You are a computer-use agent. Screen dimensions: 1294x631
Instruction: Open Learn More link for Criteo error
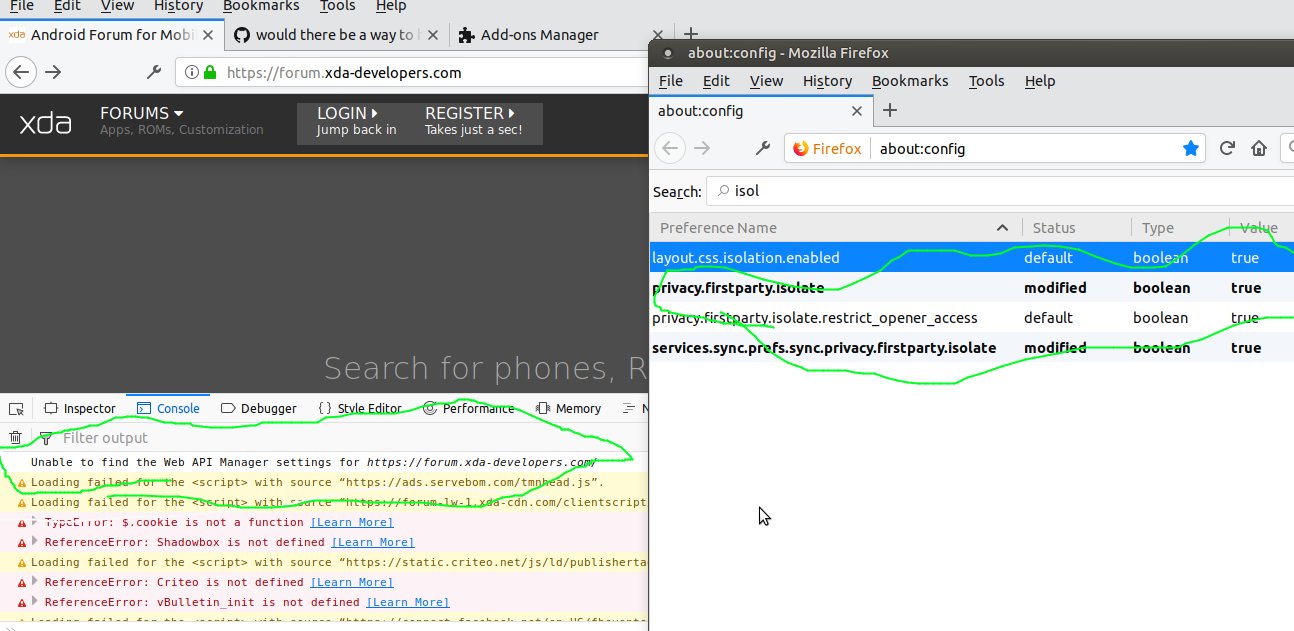coord(351,582)
